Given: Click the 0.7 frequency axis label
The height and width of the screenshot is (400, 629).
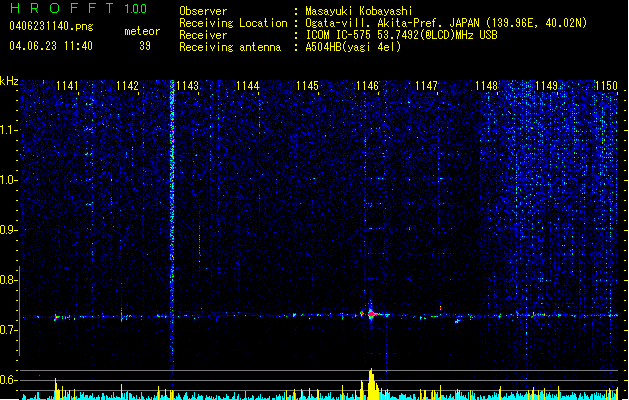Looking at the screenshot, I should pyautogui.click(x=8, y=330).
